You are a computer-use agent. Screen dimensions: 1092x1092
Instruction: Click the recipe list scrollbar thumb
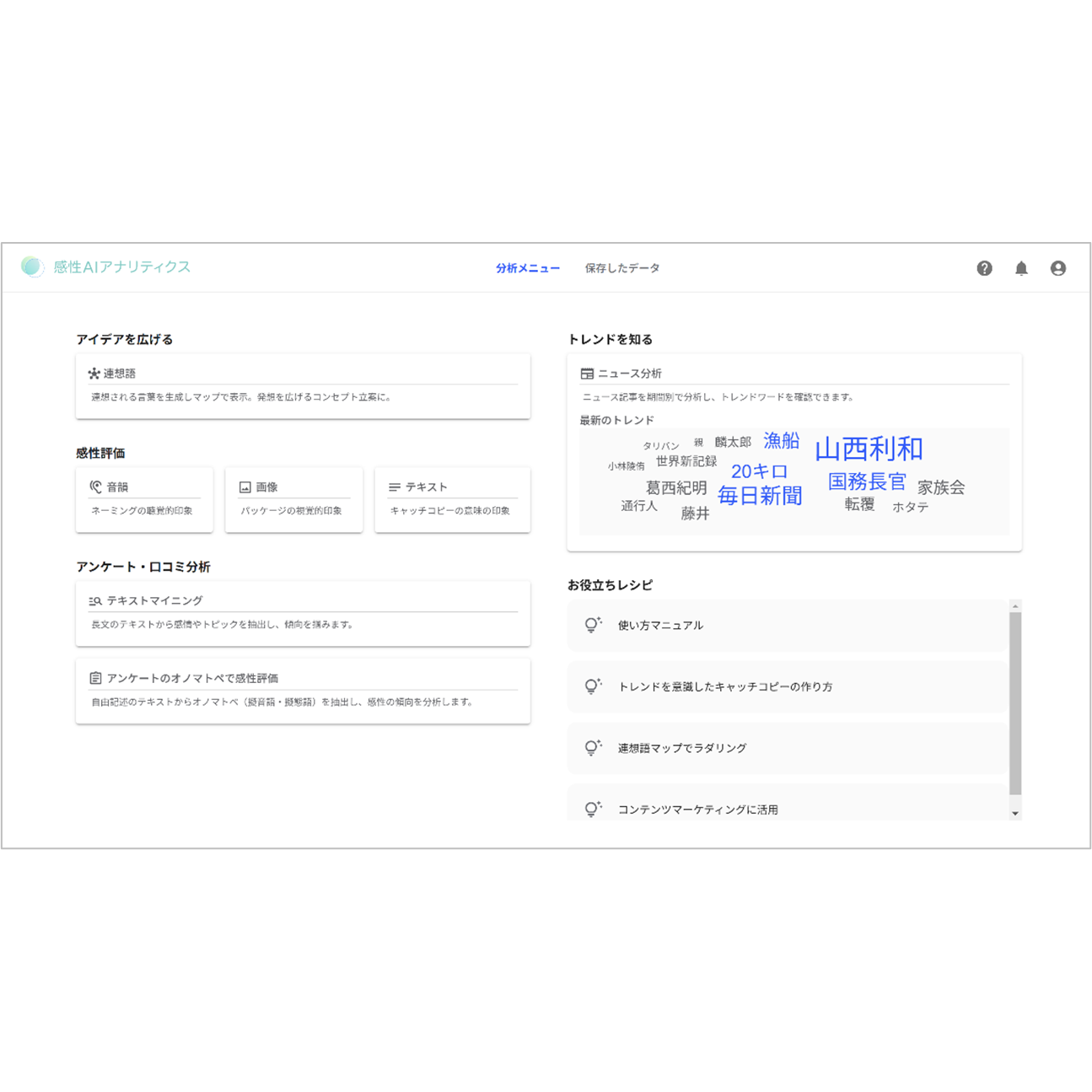1015,703
